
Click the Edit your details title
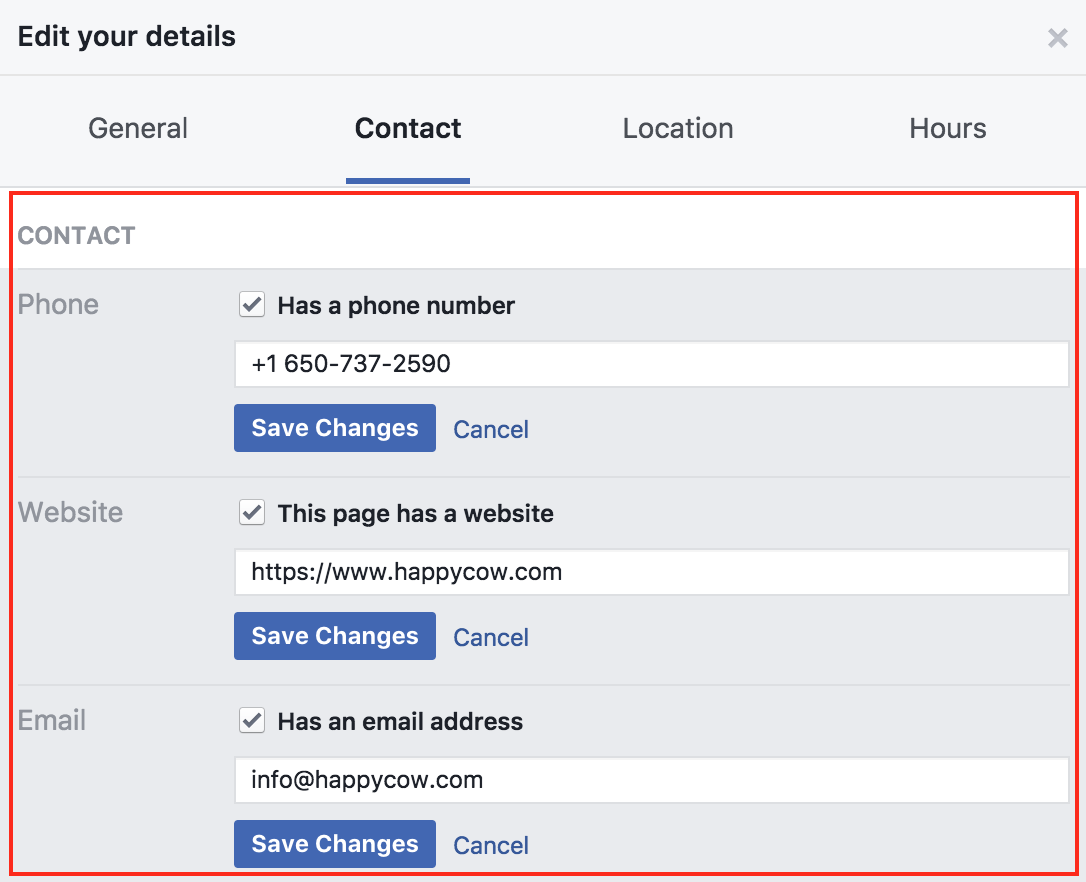(x=127, y=37)
